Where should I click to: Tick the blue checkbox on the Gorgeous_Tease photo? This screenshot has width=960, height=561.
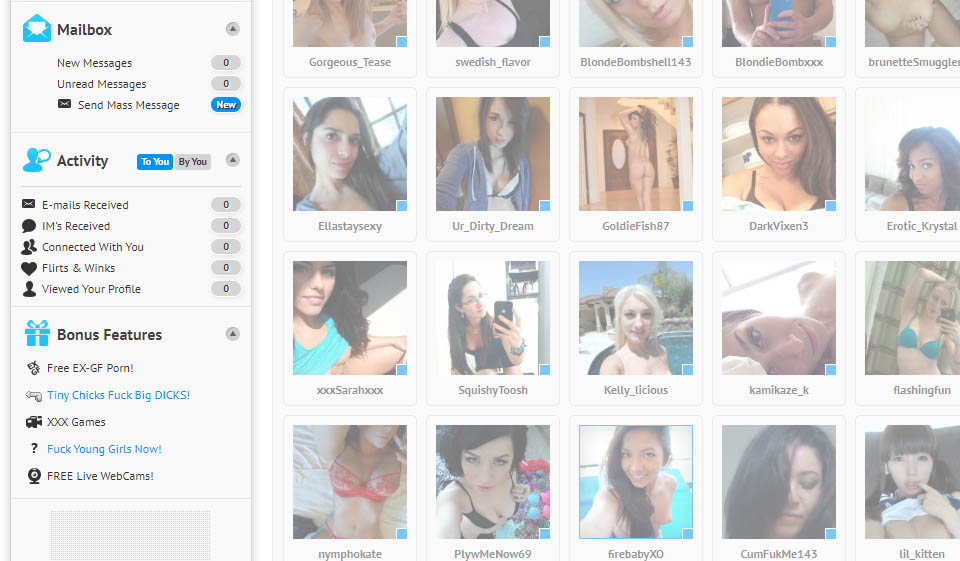pos(402,42)
